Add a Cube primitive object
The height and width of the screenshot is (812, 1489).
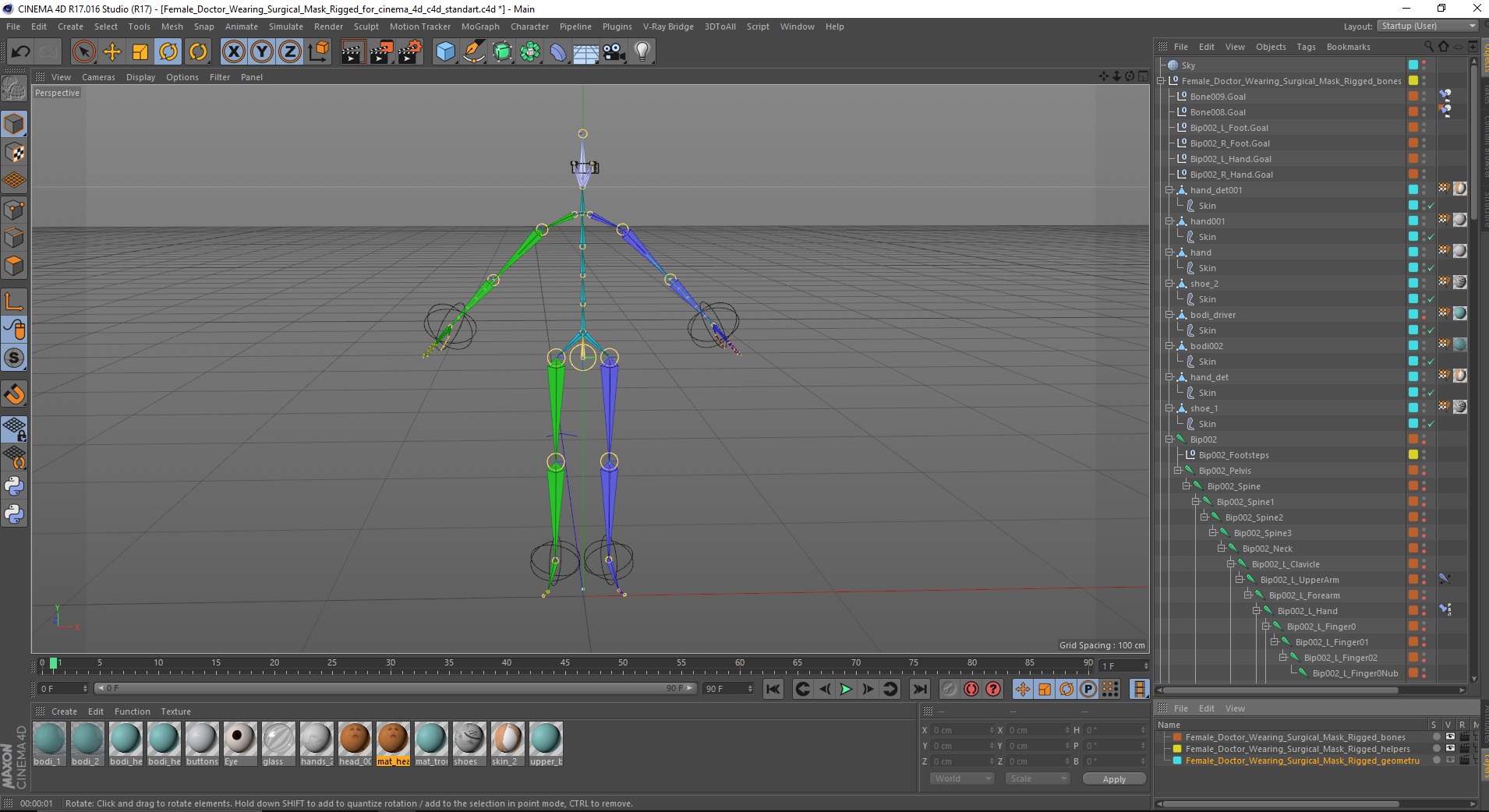(x=445, y=52)
